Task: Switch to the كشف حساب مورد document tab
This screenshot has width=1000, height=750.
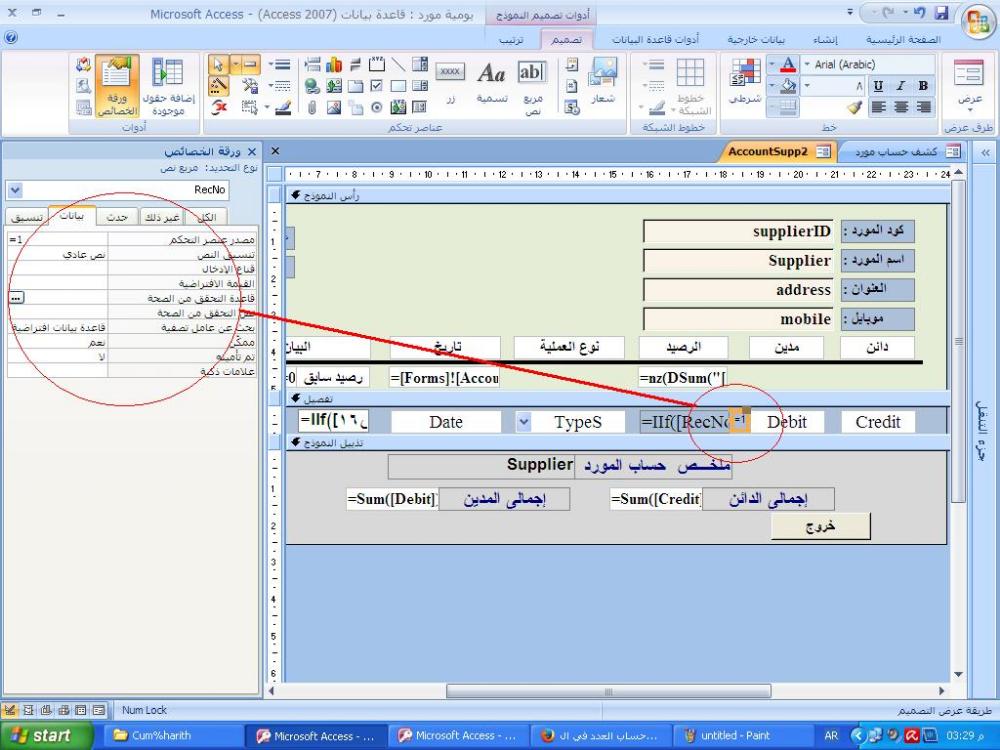Action: click(x=901, y=152)
